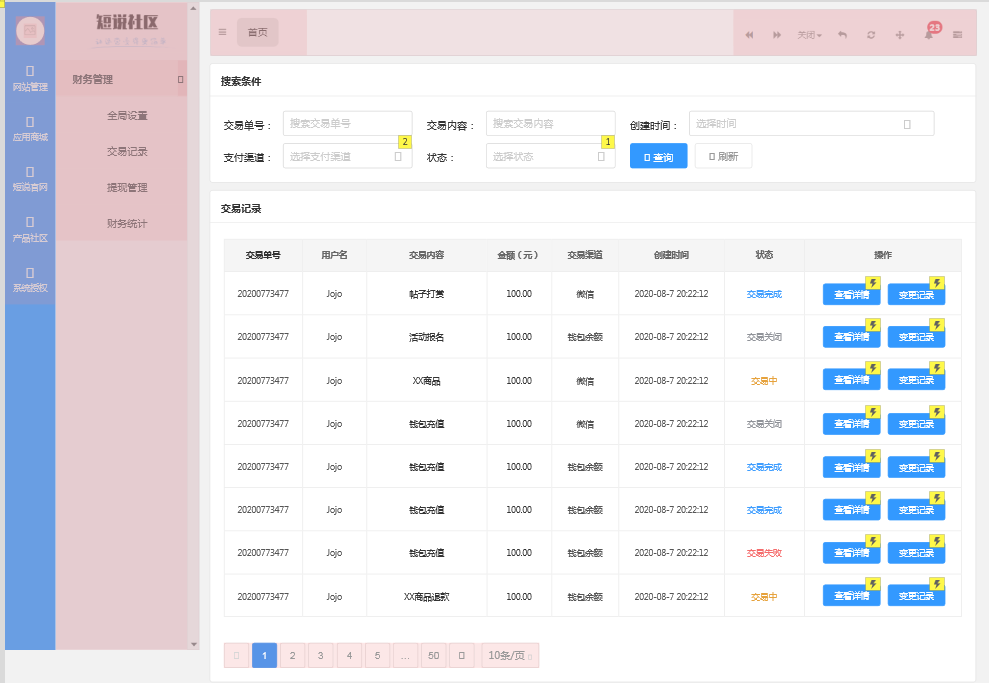Viewport: 989px width, 683px height.
Task: Click 变更记录 for the 活动报名 row
Action: (916, 337)
